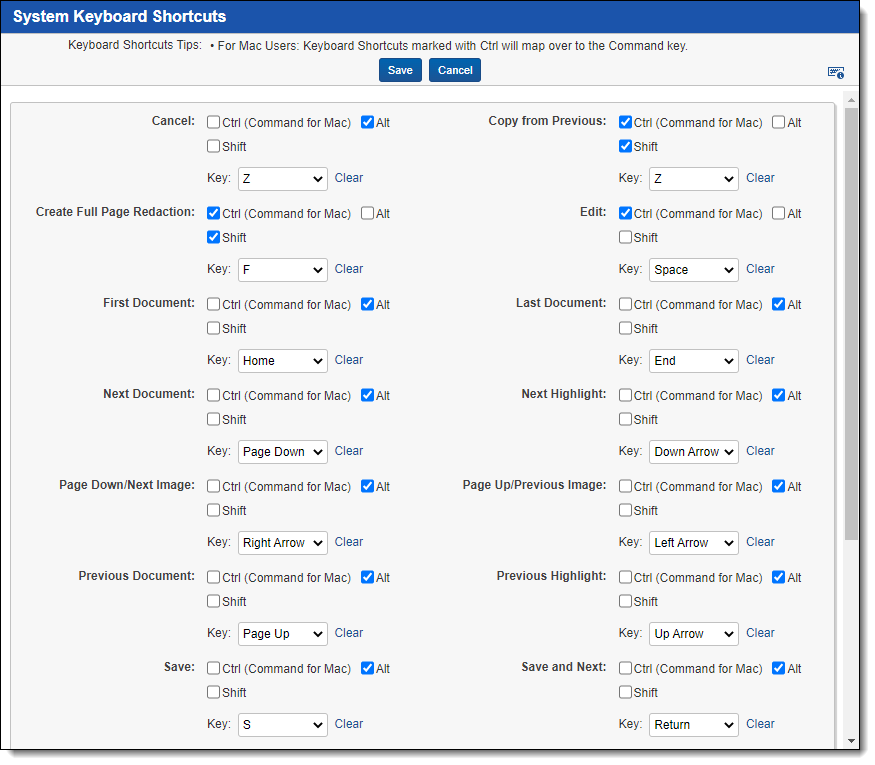Image resolution: width=875 pixels, height=765 pixels.
Task: Uncheck Alt for the Cancel shortcut
Action: 367,122
